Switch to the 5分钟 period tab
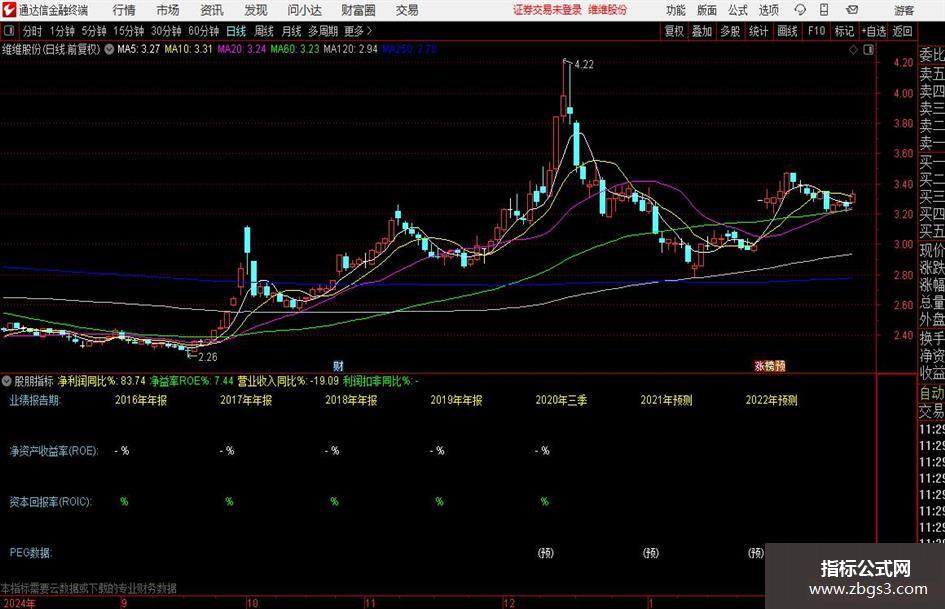 (x=94, y=31)
